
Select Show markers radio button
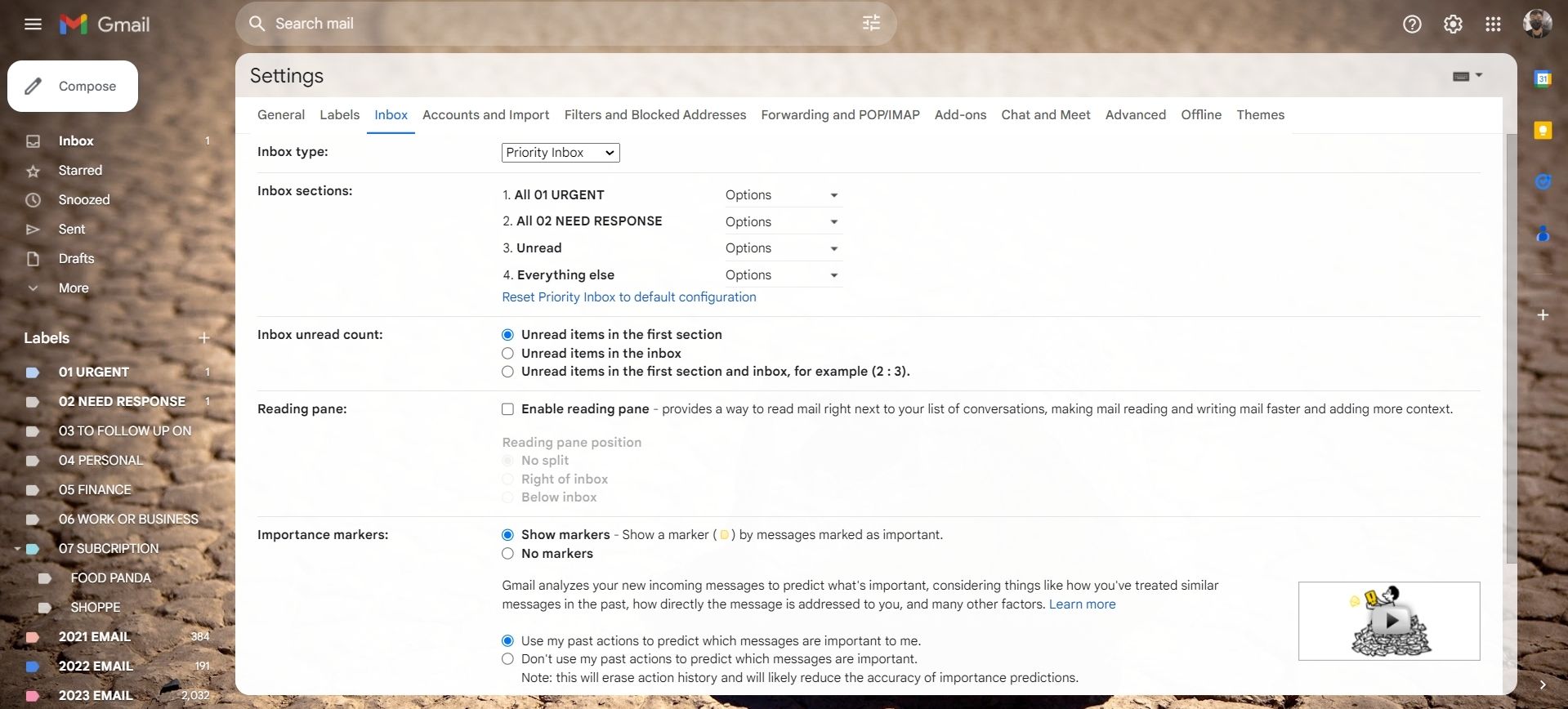point(507,535)
